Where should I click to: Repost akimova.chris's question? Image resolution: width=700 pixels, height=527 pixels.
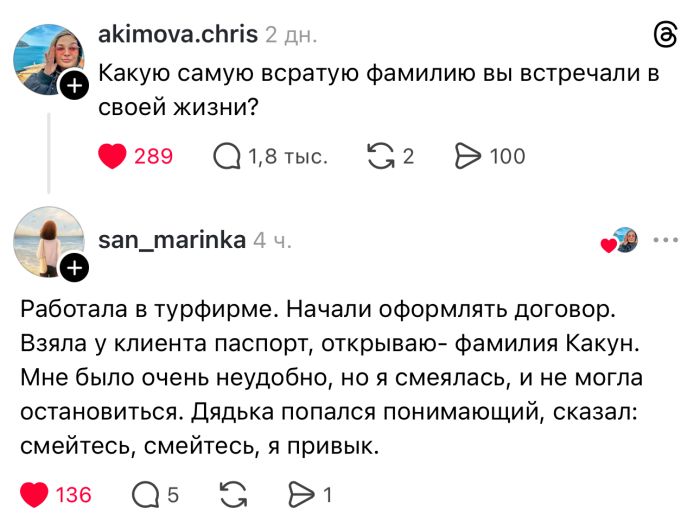pos(380,156)
